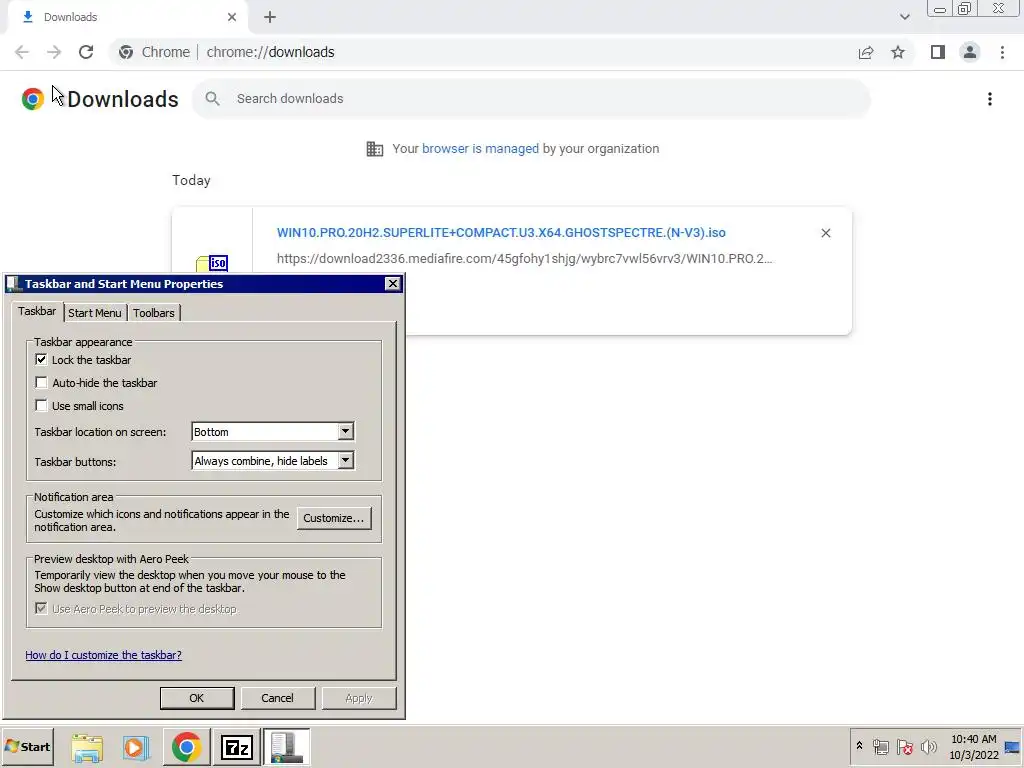This screenshot has height=768, width=1024.
Task: Click the Chrome logo beside Downloads heading
Action: pos(33,99)
